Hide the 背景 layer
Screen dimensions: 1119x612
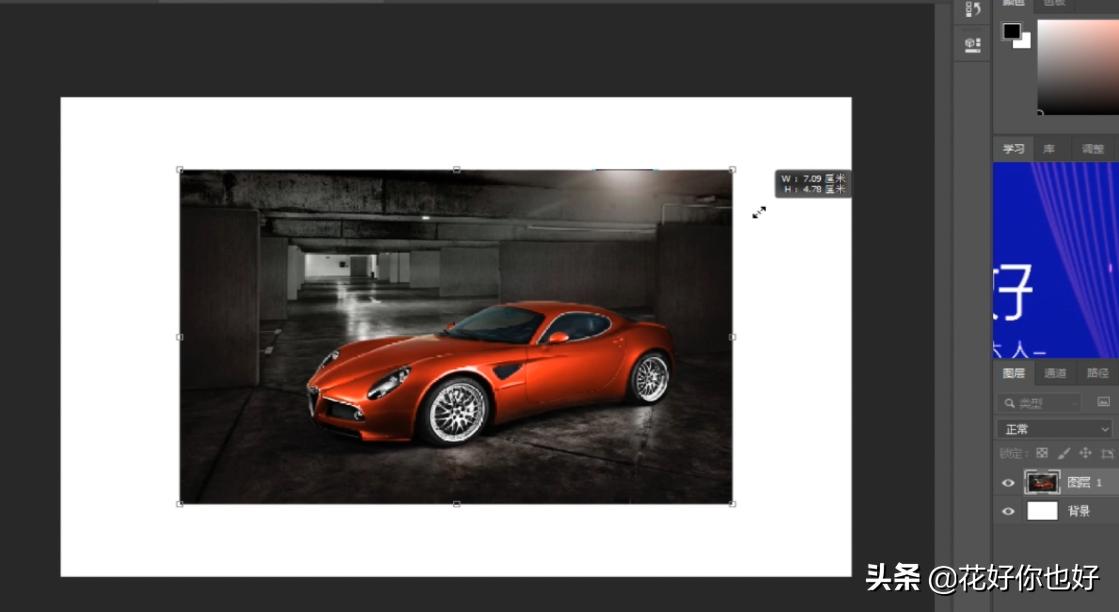point(1008,511)
